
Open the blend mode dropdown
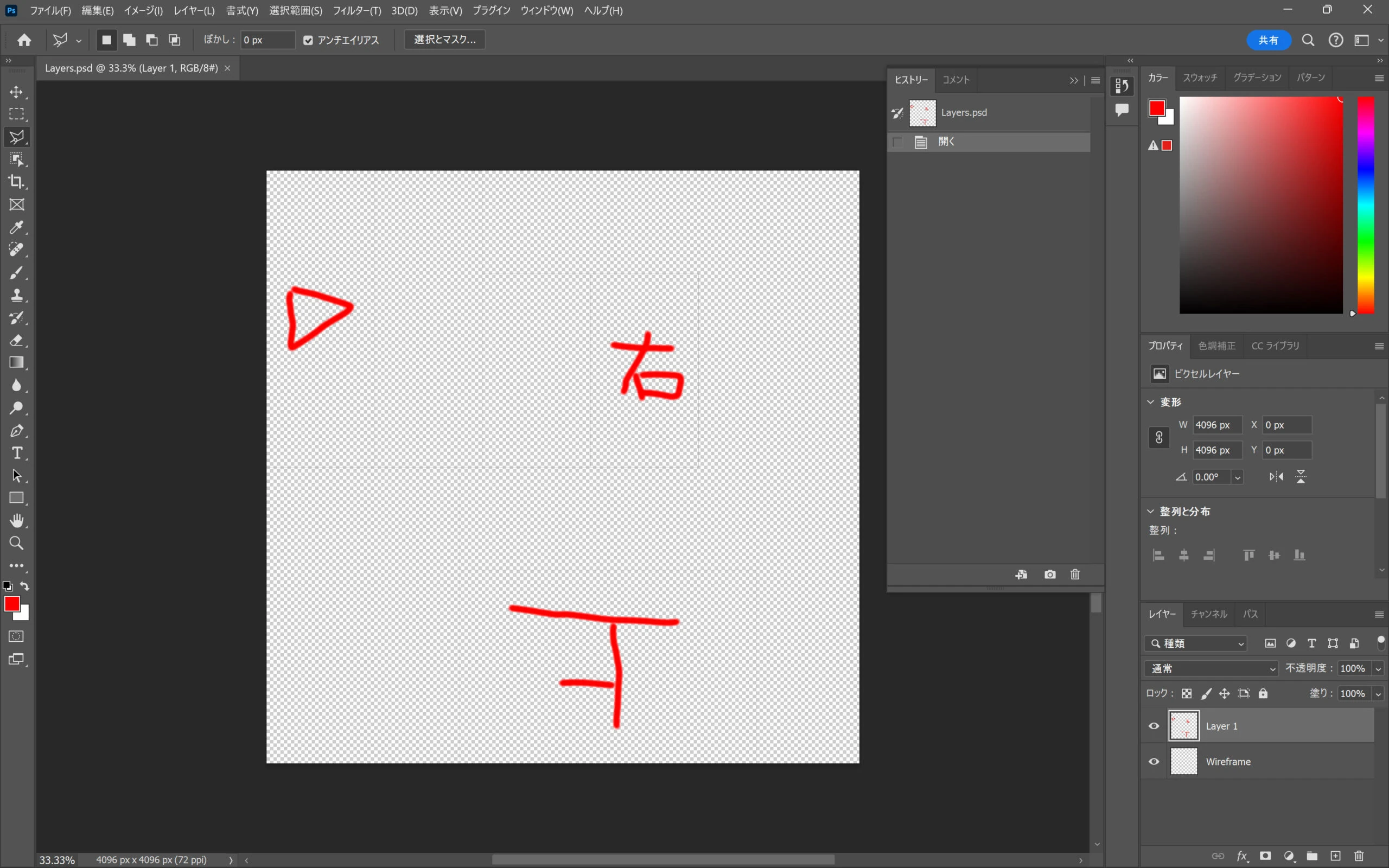coord(1211,668)
